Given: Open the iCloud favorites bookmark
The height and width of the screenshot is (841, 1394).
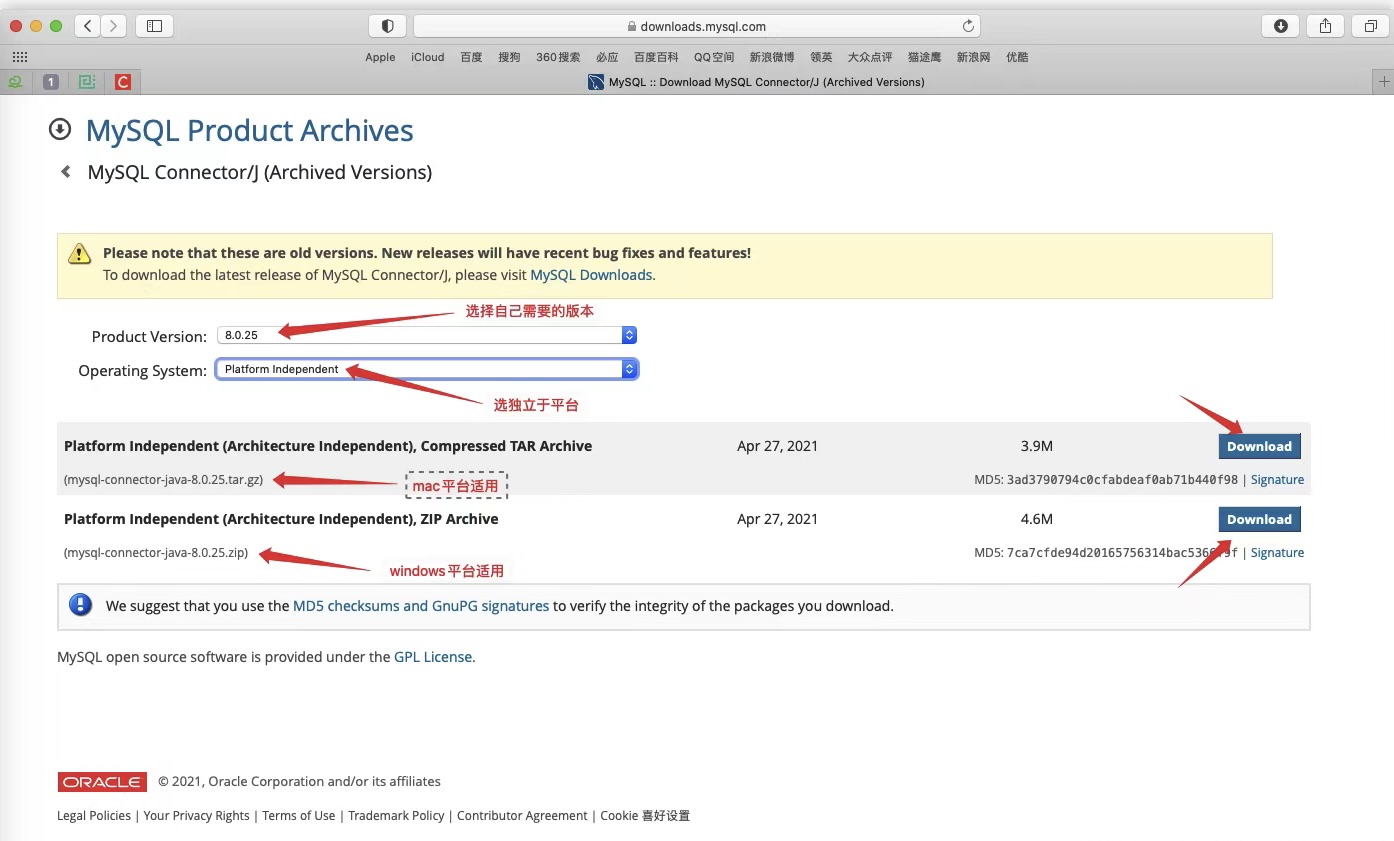Looking at the screenshot, I should tap(427, 57).
